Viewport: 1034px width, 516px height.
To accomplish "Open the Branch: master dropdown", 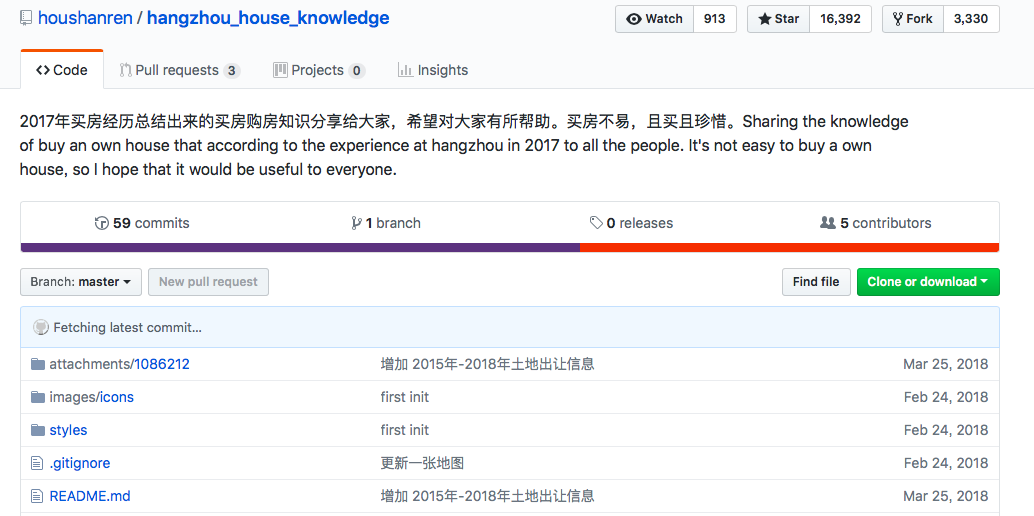I will (81, 282).
